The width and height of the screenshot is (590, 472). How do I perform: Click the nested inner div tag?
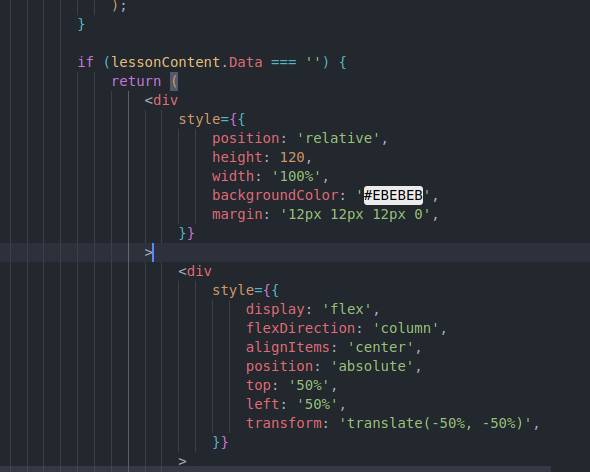tap(195, 271)
